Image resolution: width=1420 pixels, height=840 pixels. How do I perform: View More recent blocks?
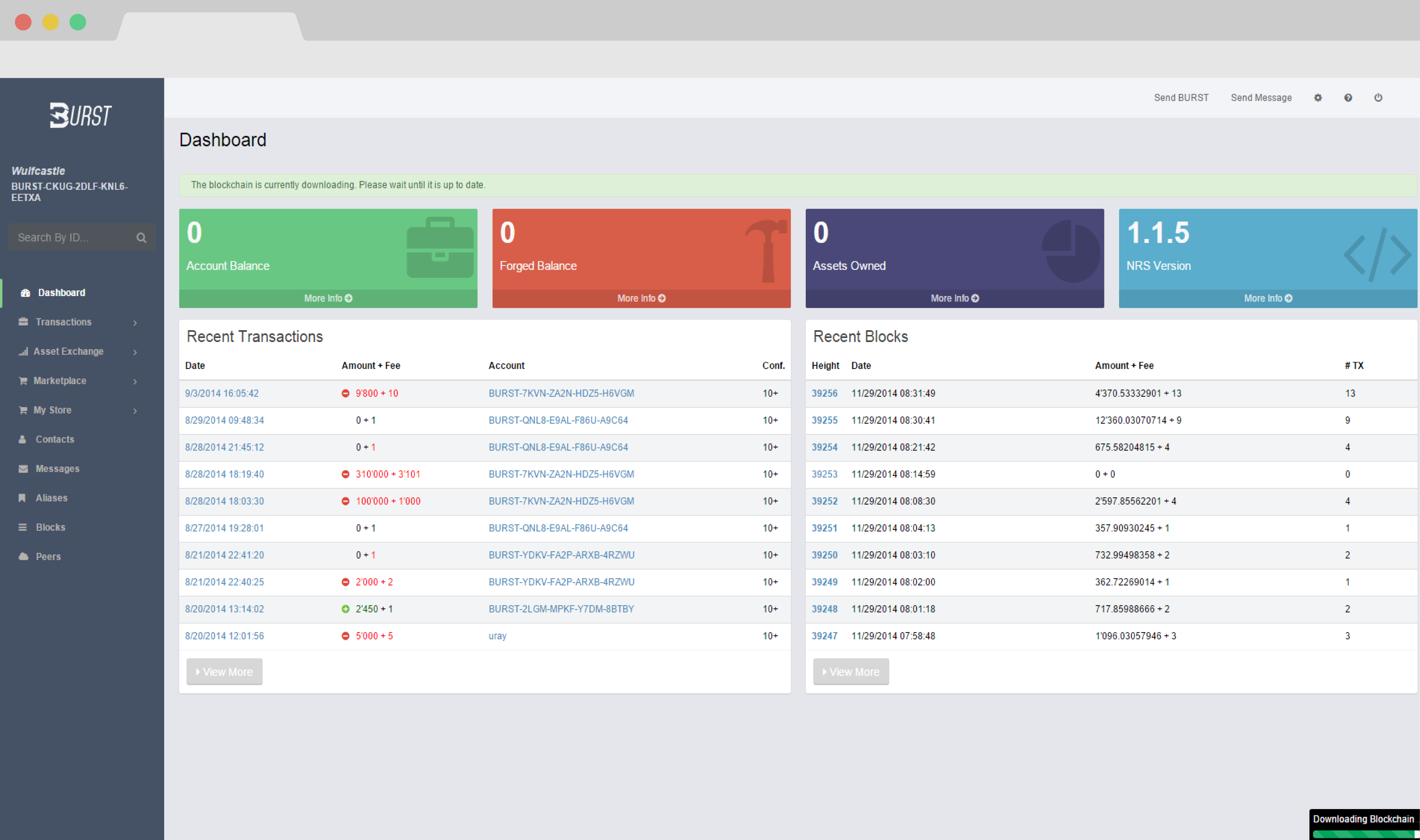pyautogui.click(x=851, y=672)
